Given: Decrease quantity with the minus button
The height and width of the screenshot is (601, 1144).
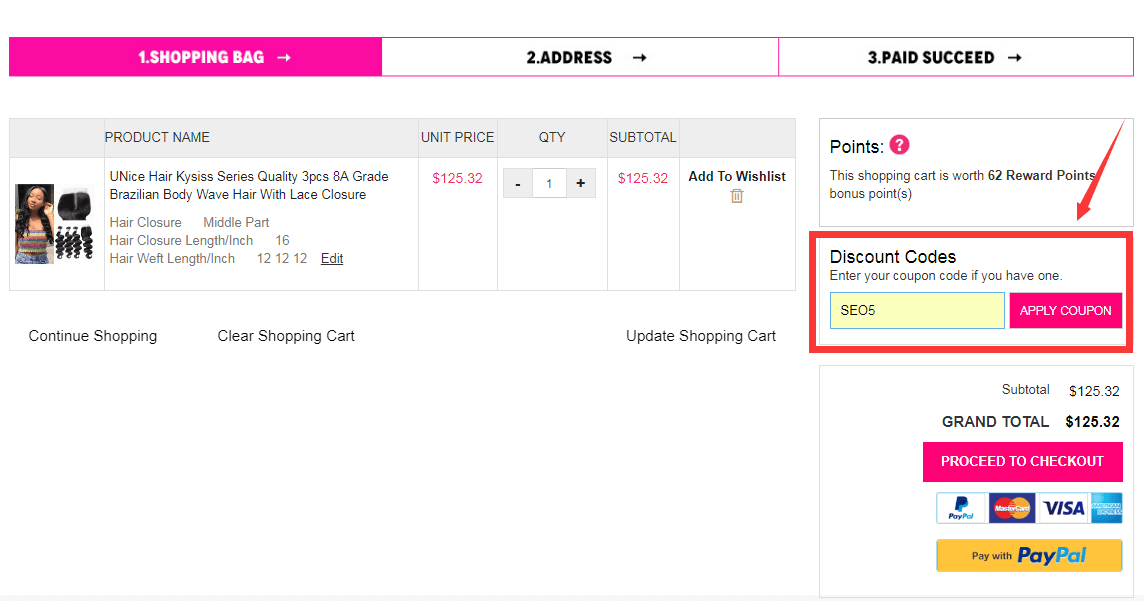Looking at the screenshot, I should click(518, 183).
